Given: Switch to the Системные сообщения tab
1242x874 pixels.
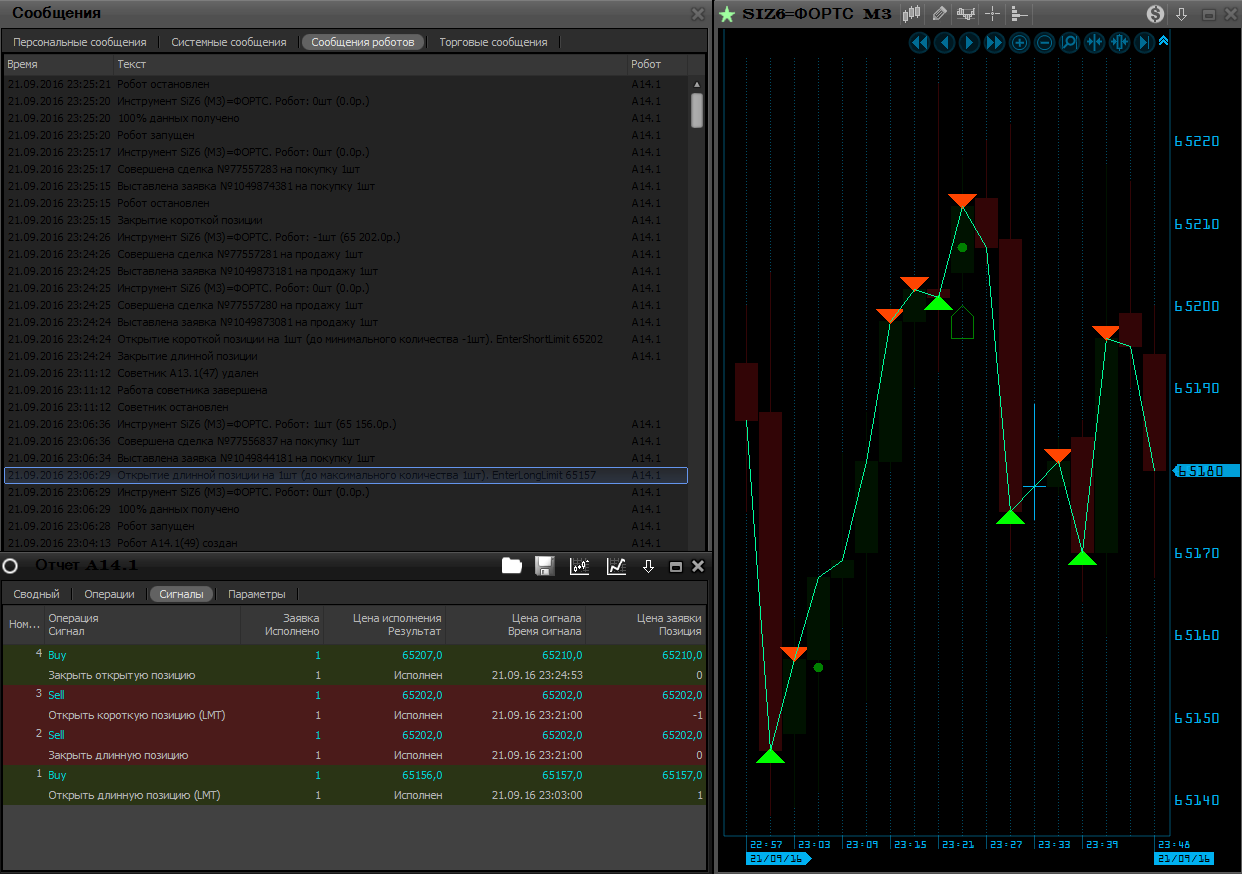Looking at the screenshot, I should [228, 42].
